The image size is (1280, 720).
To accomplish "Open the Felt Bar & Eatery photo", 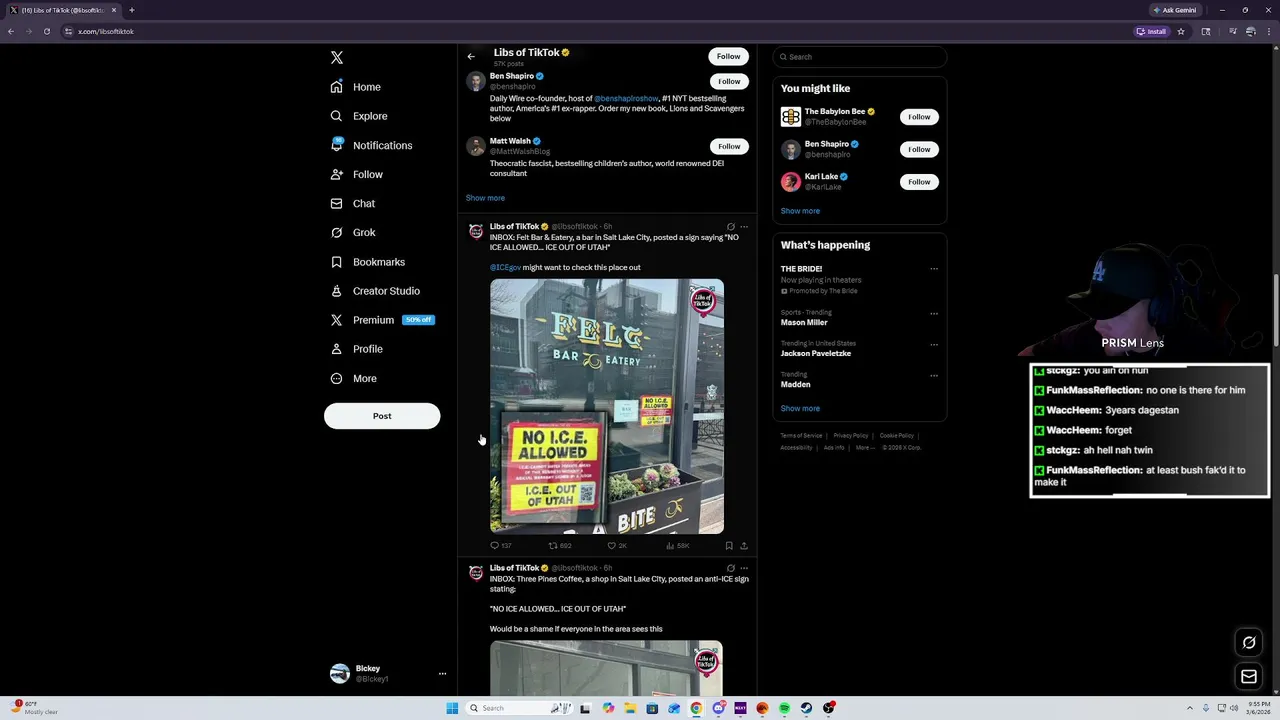I will coord(607,406).
